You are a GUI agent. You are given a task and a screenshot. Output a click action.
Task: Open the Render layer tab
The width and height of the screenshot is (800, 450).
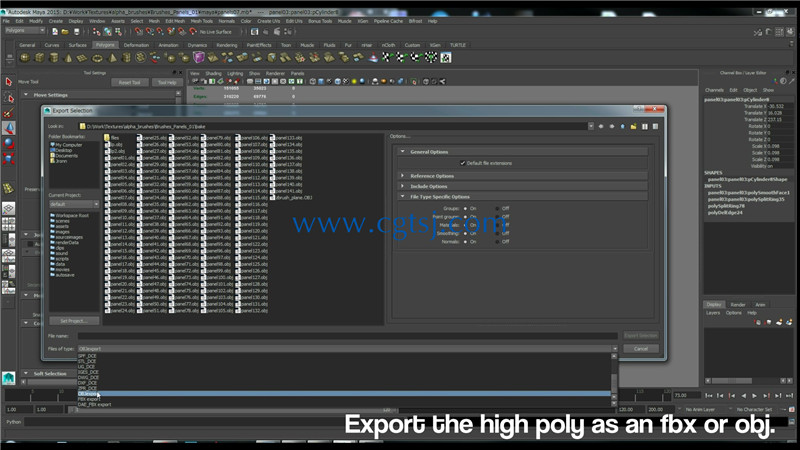738,305
